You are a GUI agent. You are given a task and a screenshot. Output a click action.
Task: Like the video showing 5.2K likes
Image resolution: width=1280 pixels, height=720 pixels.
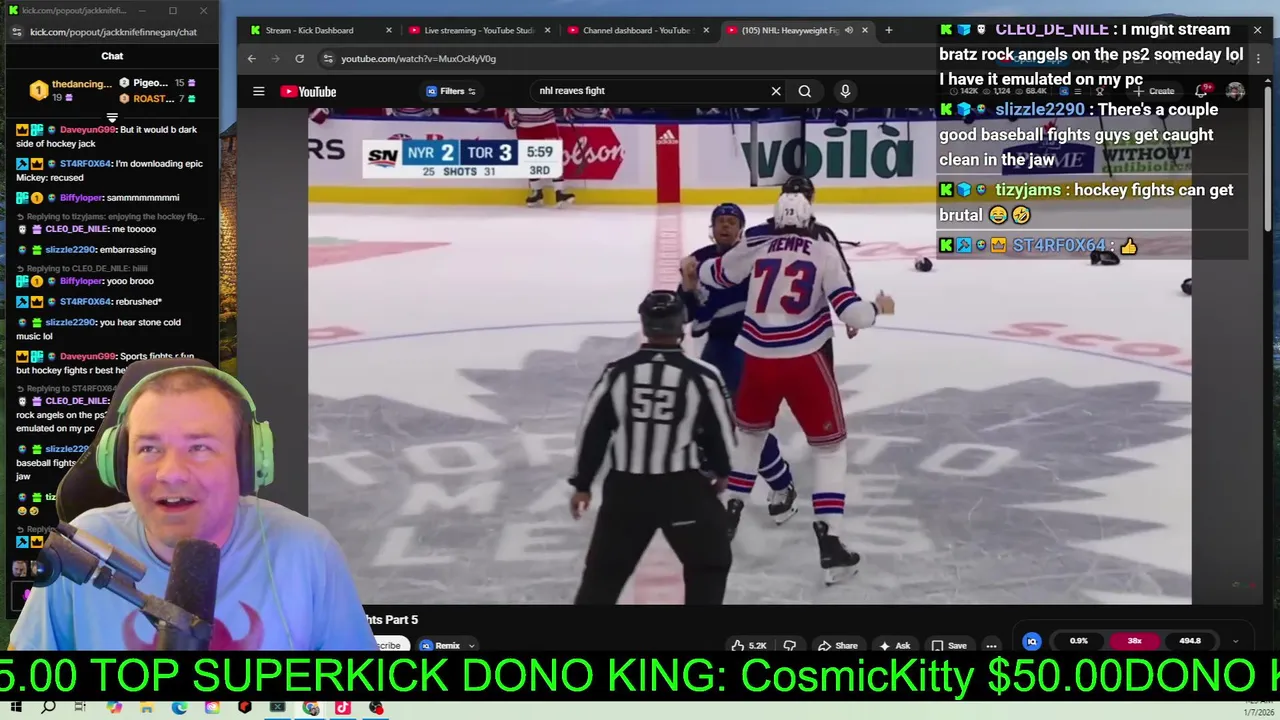click(x=749, y=646)
